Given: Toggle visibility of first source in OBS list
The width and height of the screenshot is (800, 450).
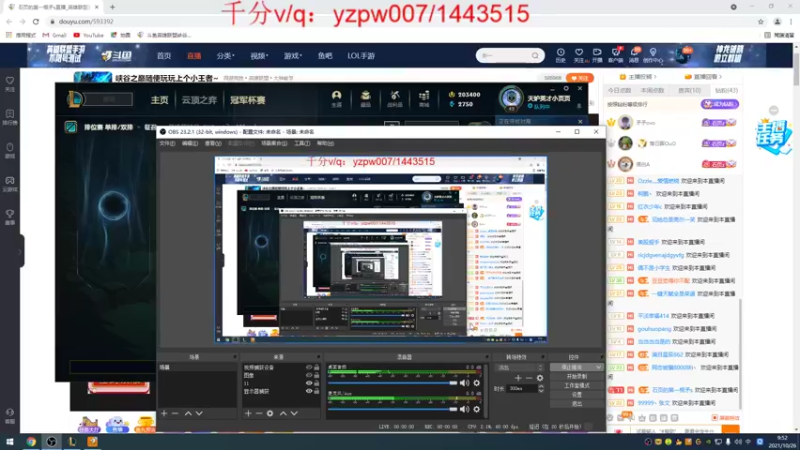Looking at the screenshot, I should point(309,367).
